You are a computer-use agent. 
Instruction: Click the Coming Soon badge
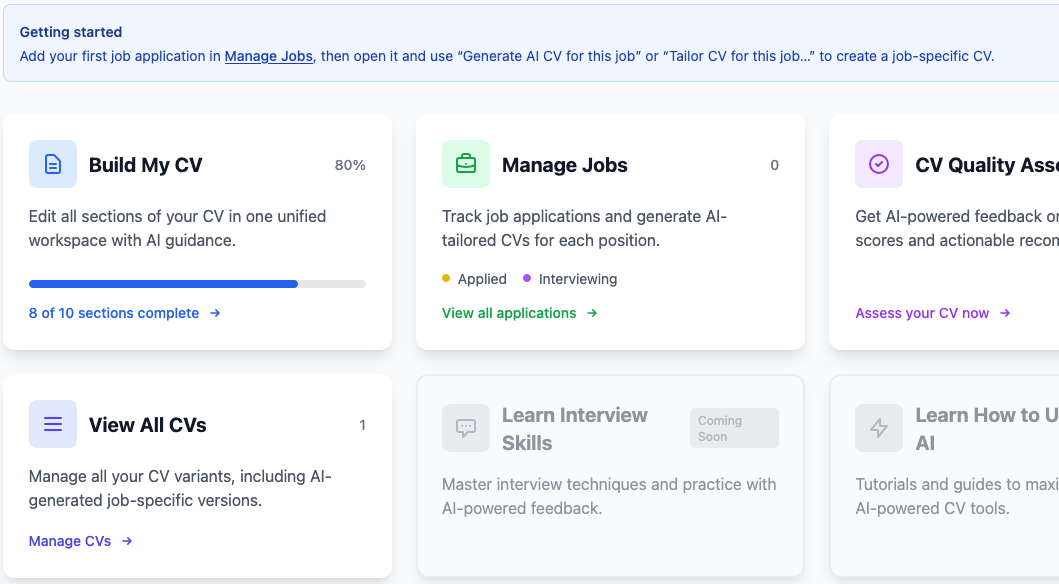734,427
